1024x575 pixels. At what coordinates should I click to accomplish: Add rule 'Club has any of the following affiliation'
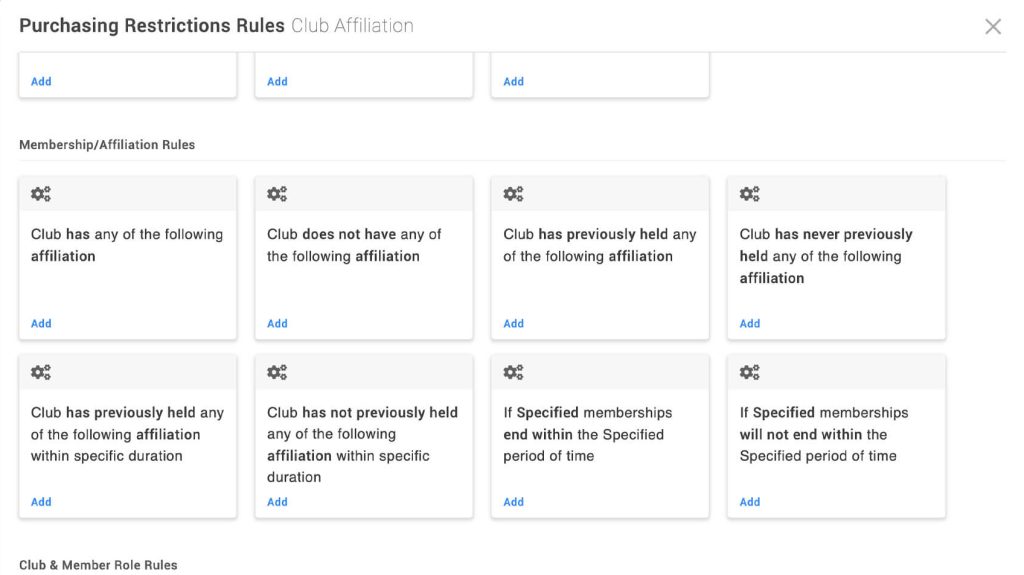[x=41, y=323]
